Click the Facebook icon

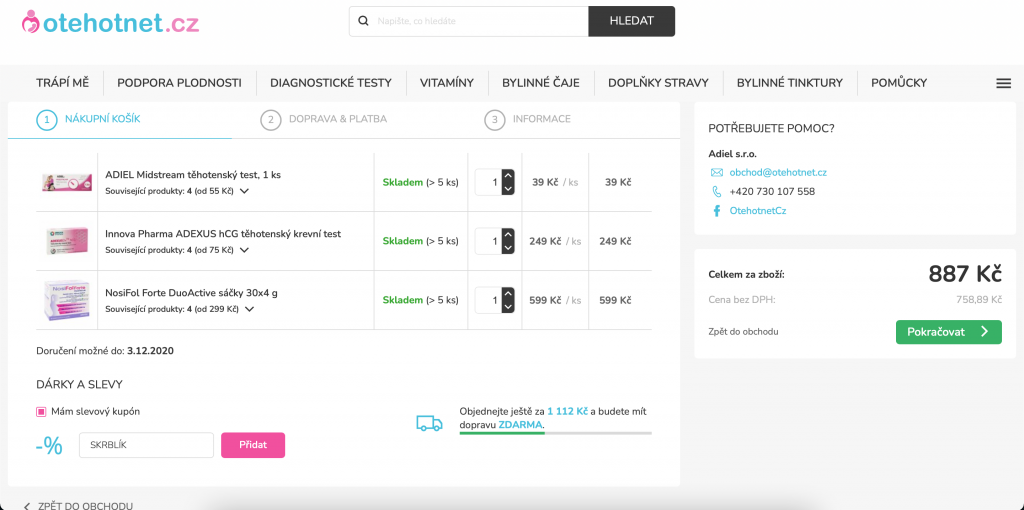(x=716, y=211)
